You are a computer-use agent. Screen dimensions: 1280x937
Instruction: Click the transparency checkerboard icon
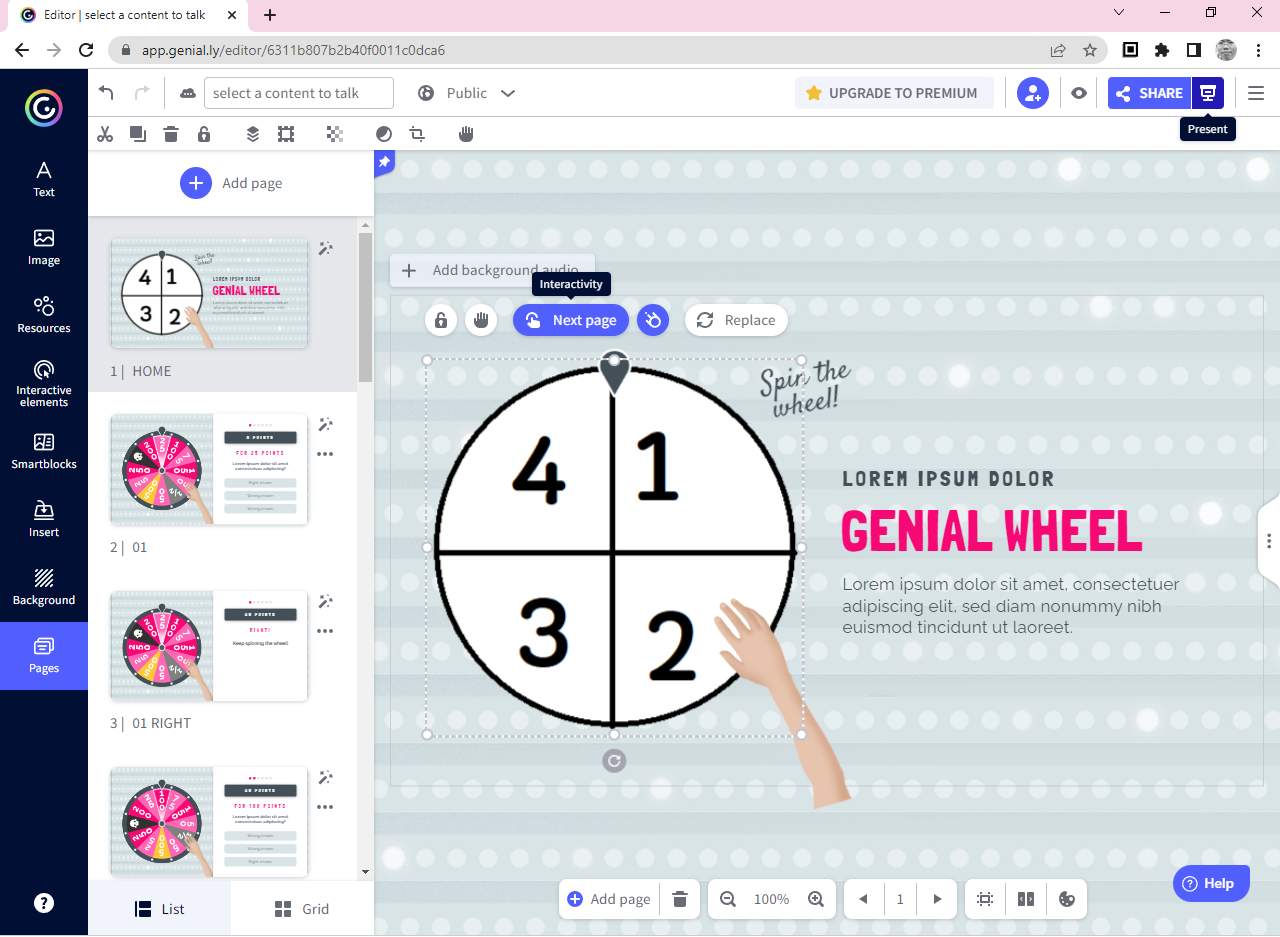[335, 134]
